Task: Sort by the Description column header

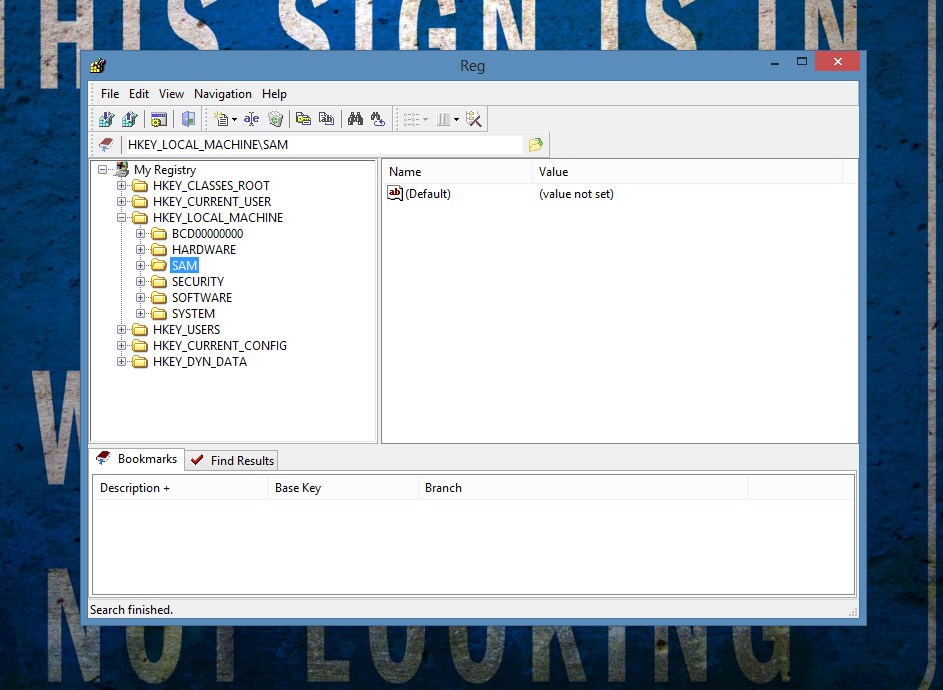Action: [x=180, y=488]
